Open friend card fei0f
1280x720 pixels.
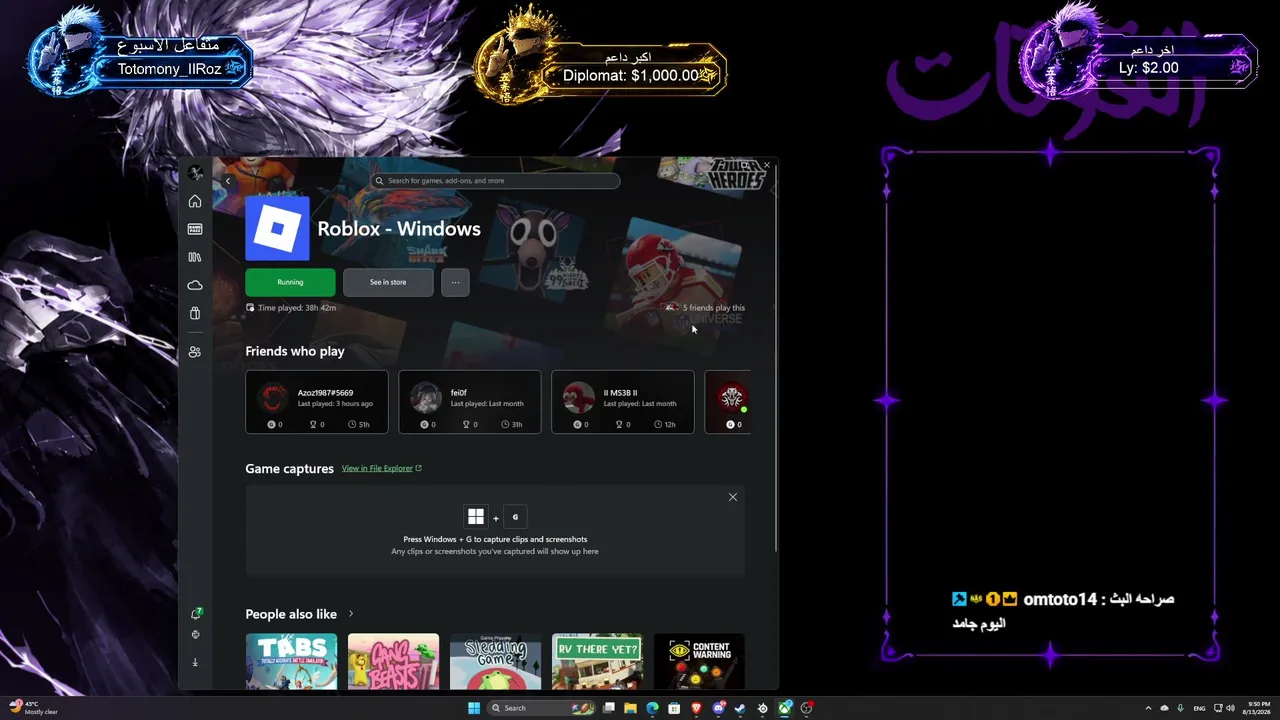470,402
